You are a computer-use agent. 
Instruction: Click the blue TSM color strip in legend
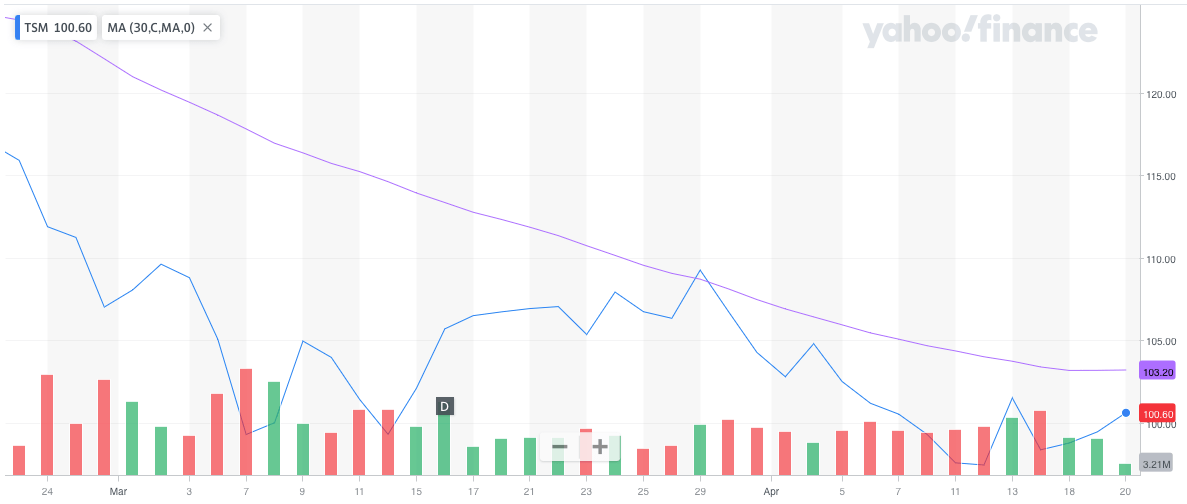pos(17,28)
